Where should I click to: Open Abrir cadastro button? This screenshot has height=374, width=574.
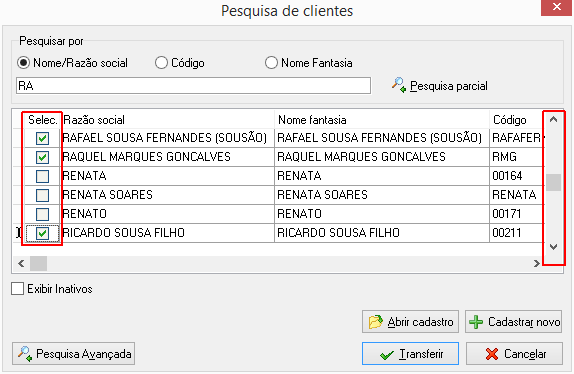pyautogui.click(x=410, y=322)
